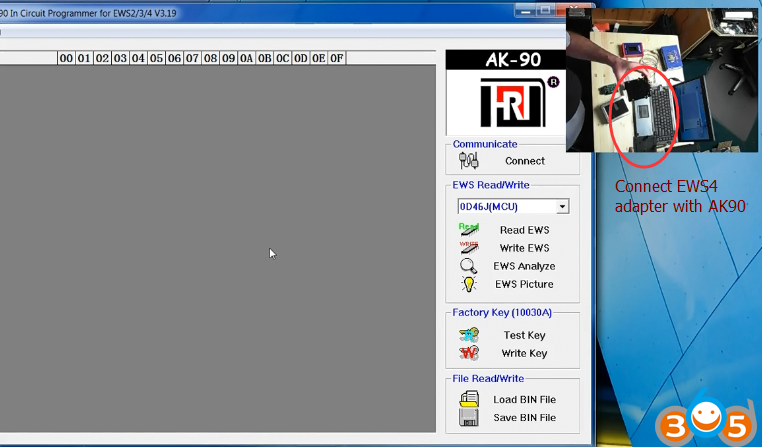Click the Write Key label

524,353
